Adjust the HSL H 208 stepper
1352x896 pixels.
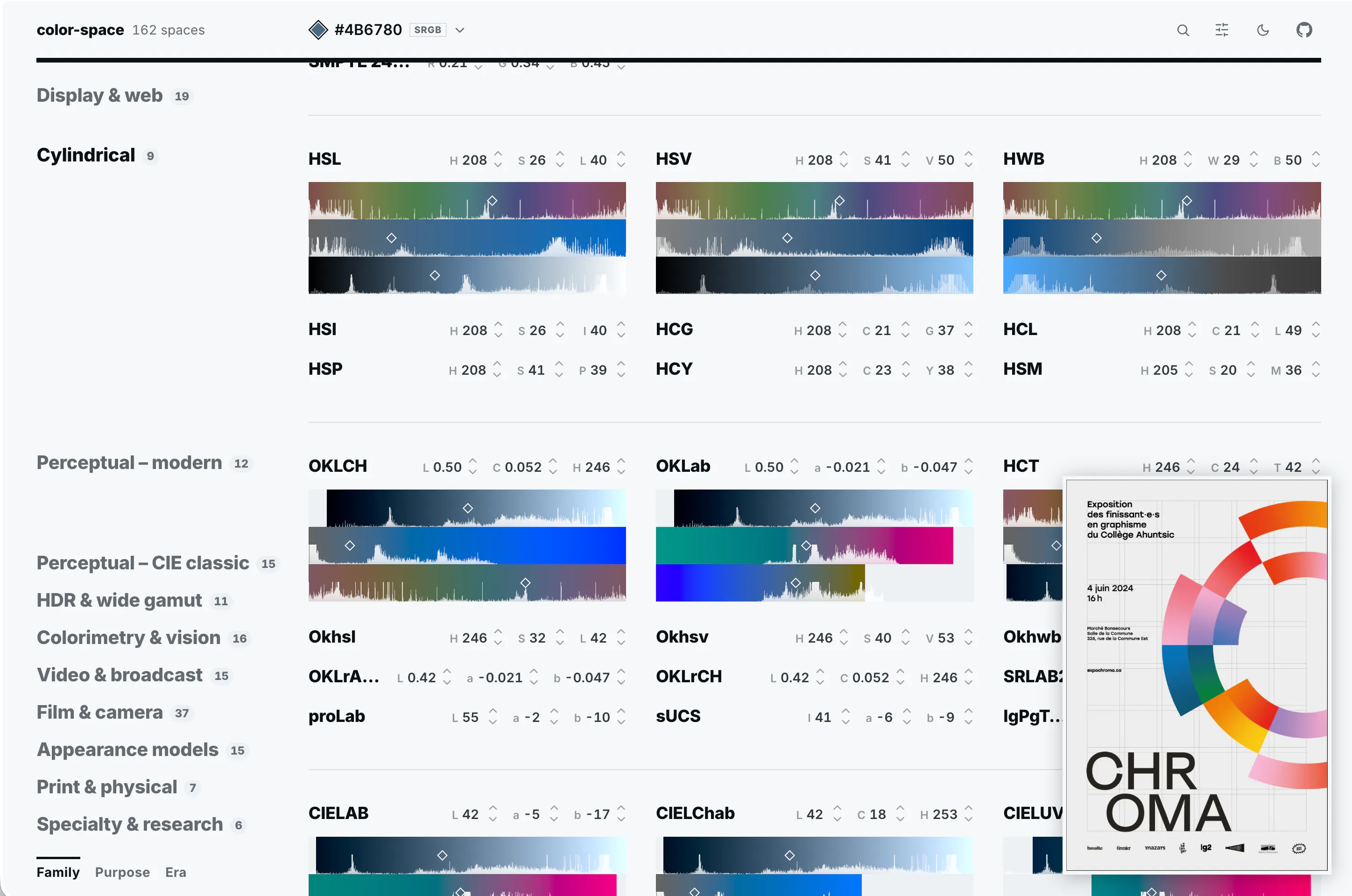498,160
